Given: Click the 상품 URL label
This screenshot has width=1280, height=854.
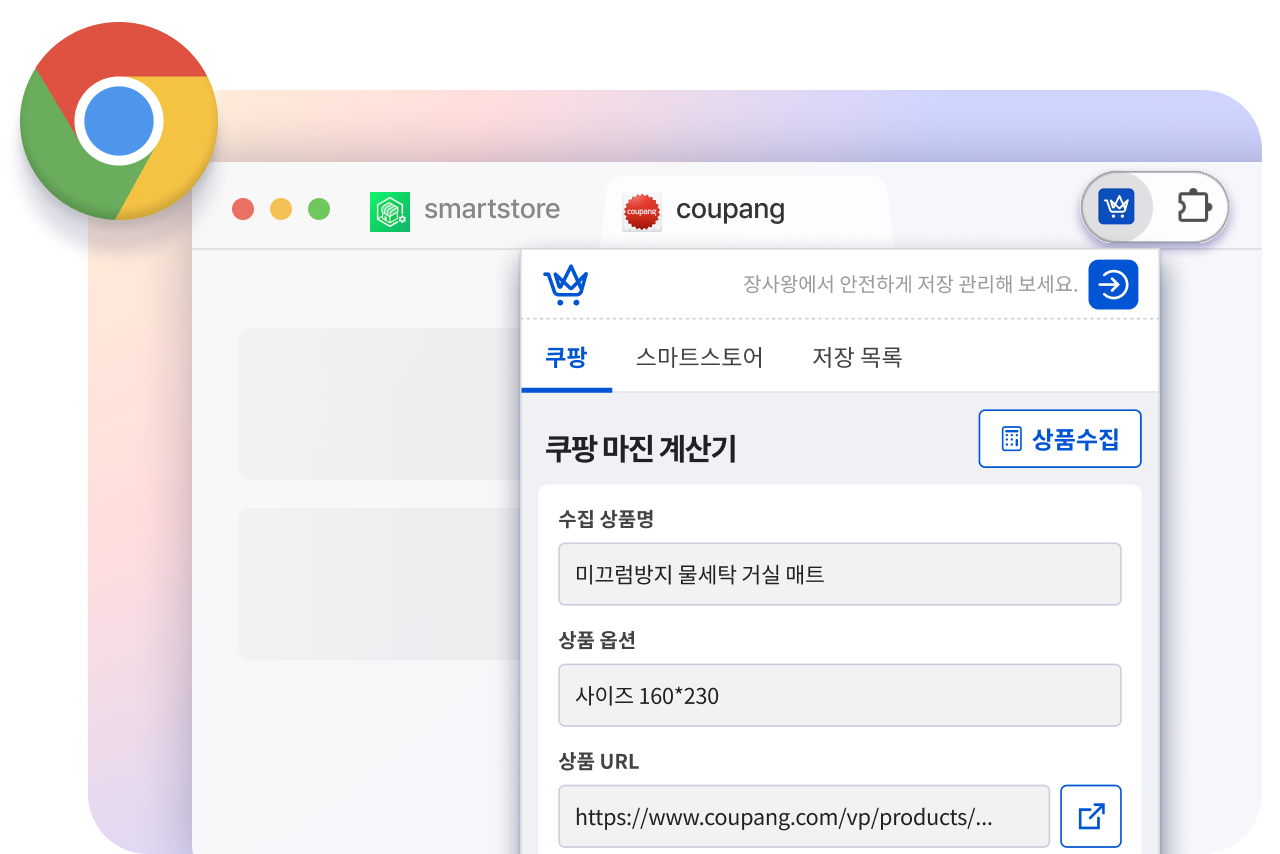Looking at the screenshot, I should tap(599, 761).
